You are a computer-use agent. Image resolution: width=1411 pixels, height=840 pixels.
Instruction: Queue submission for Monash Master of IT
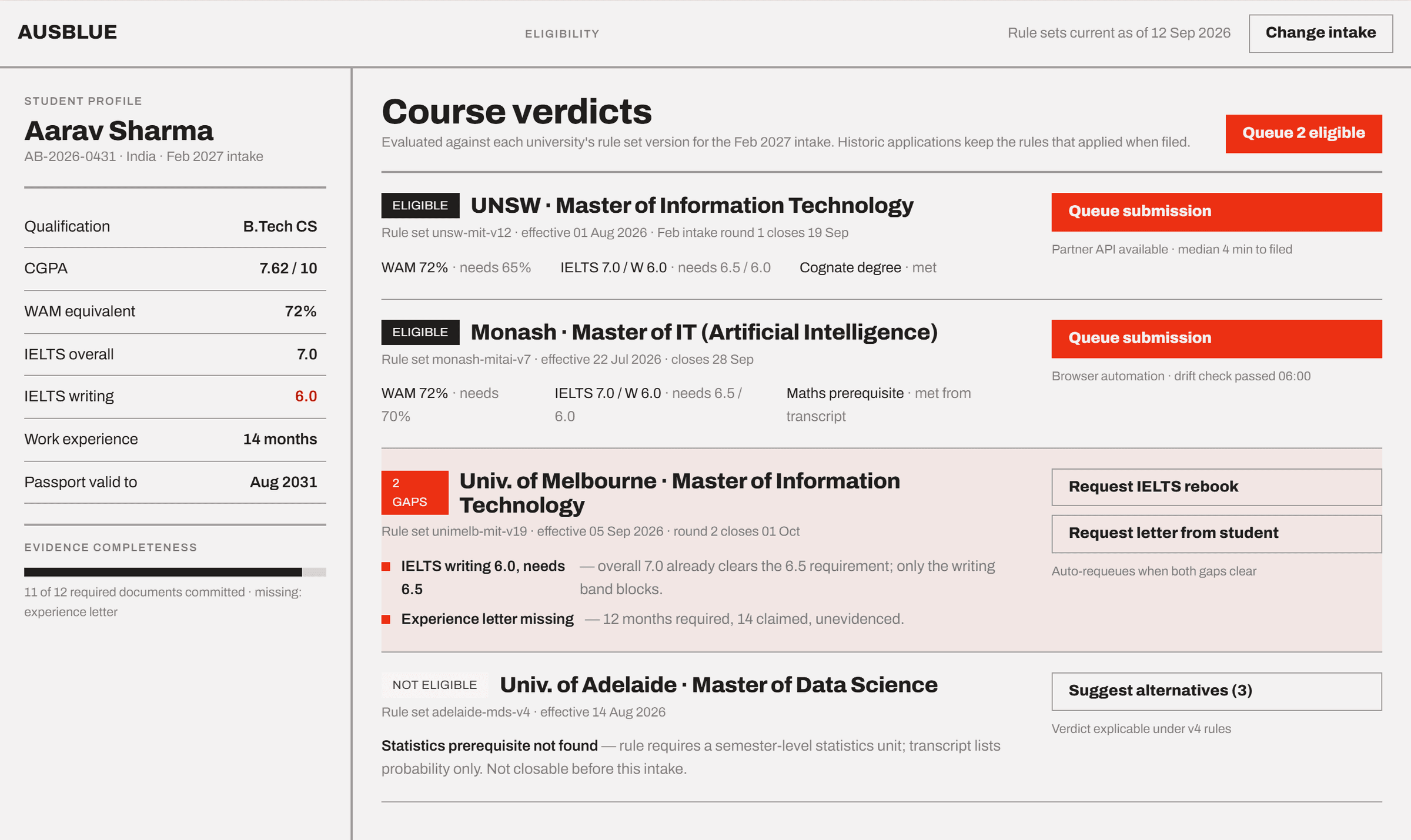click(1216, 339)
